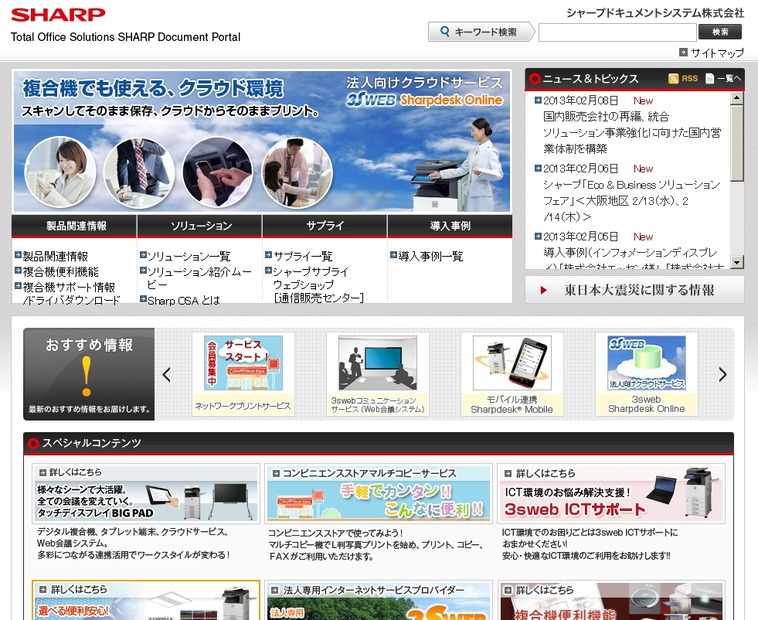Click the woman with phone circle image
Screen dimensions: 758x620
click(x=60, y=172)
